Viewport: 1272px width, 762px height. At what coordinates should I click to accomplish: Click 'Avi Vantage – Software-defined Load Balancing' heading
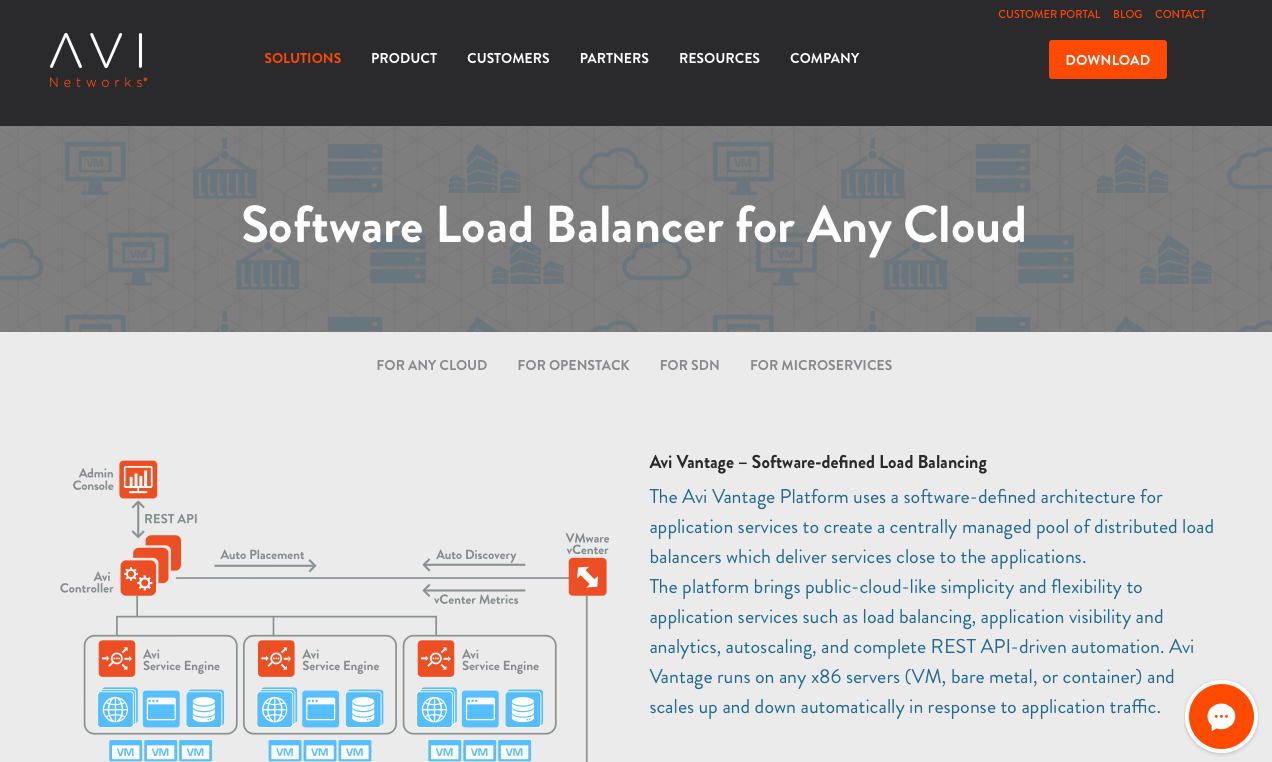pos(818,462)
